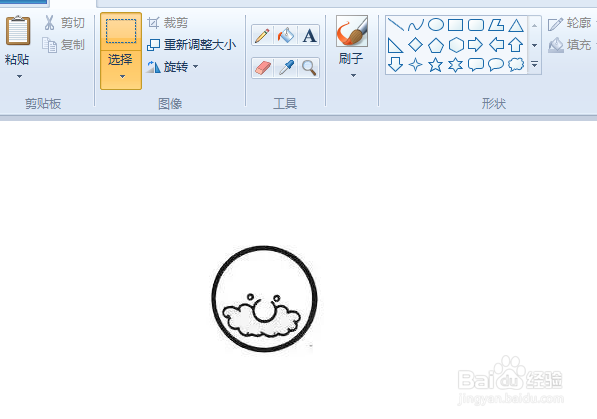This screenshot has height=419, width=597.
Task: Select the Magnifier tool
Action: click(309, 68)
